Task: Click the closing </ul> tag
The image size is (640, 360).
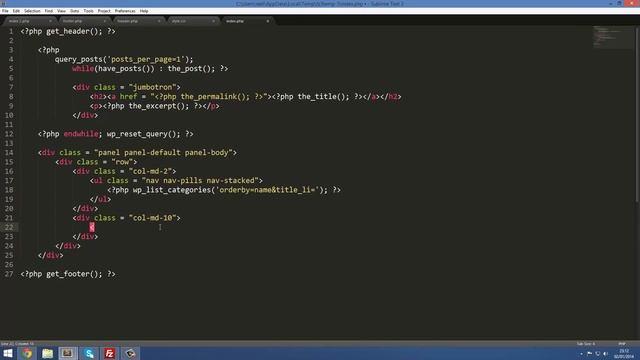Action: pyautogui.click(x=100, y=199)
